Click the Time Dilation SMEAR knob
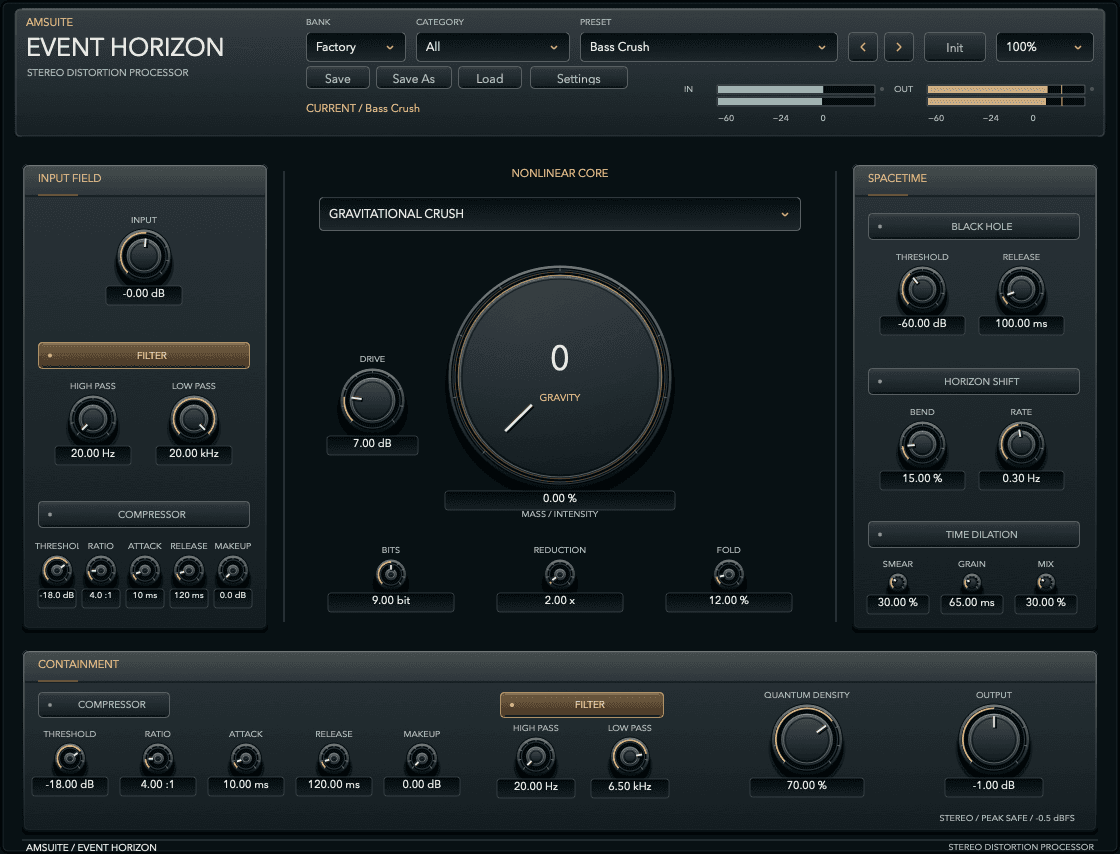Screen dimensions: 1120x854 tap(898, 583)
